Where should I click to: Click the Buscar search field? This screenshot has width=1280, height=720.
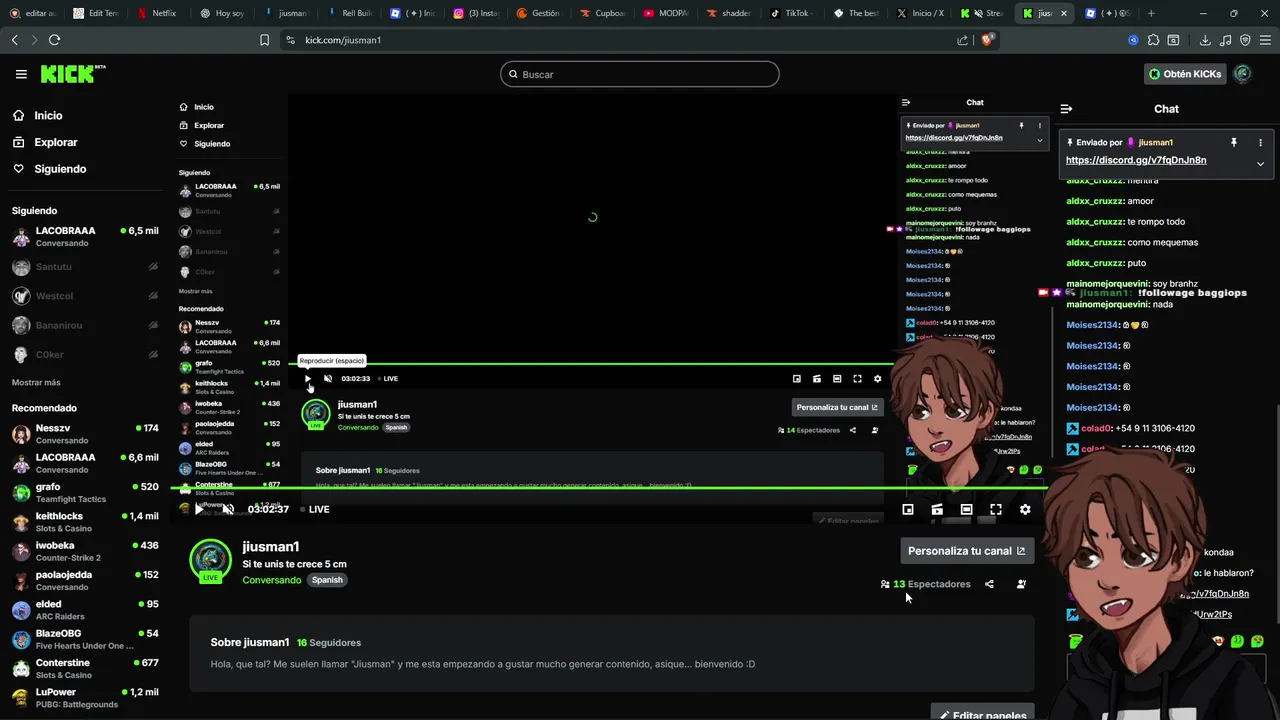640,74
